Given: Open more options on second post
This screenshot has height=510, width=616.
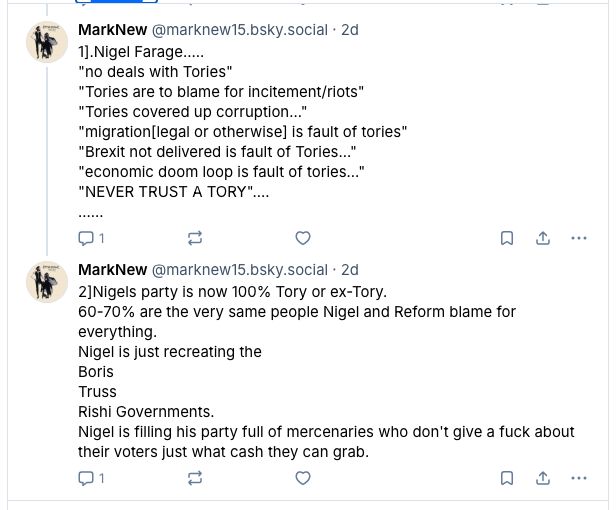Looking at the screenshot, I should (579, 478).
